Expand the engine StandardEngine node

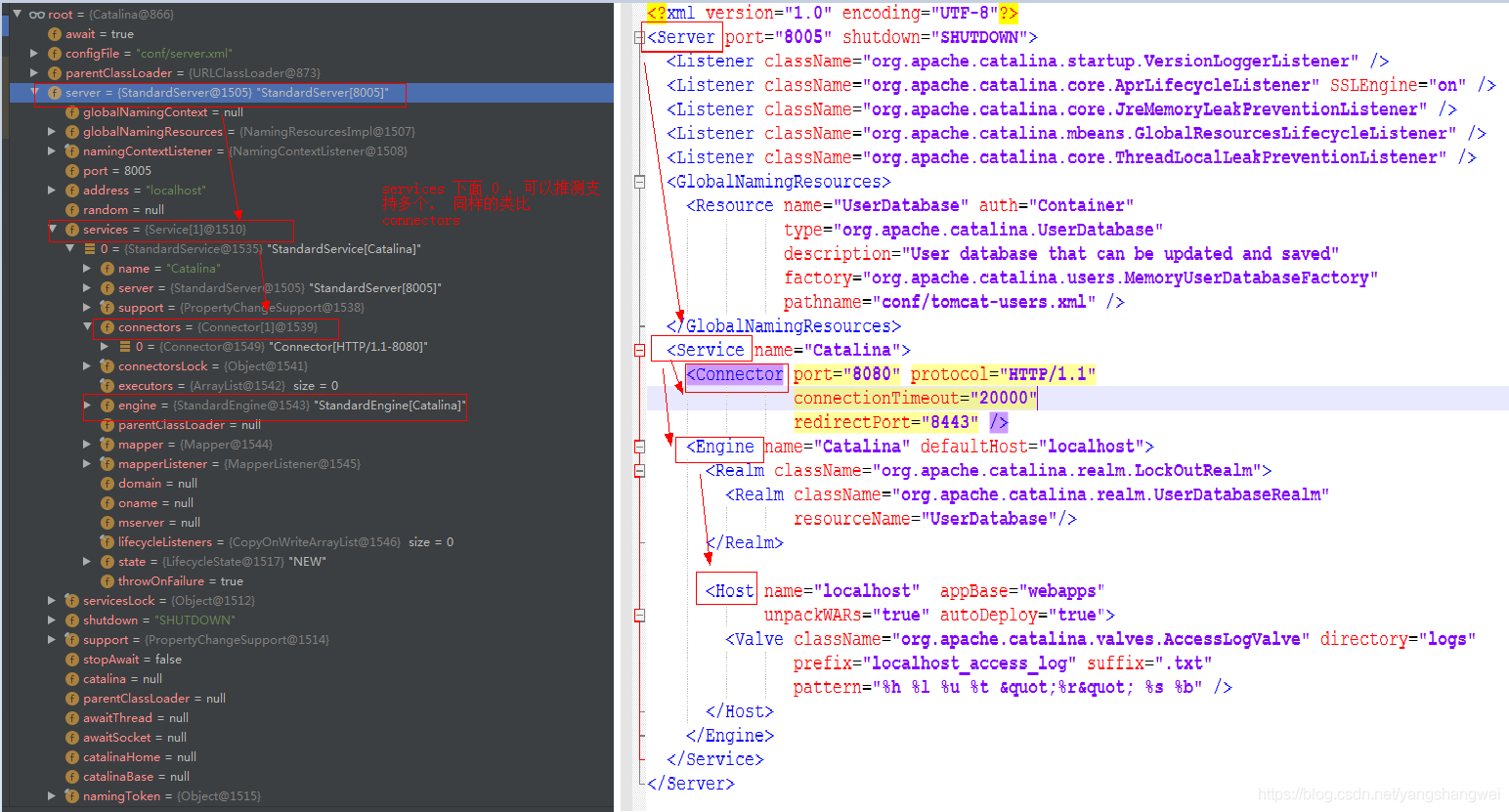[x=87, y=405]
